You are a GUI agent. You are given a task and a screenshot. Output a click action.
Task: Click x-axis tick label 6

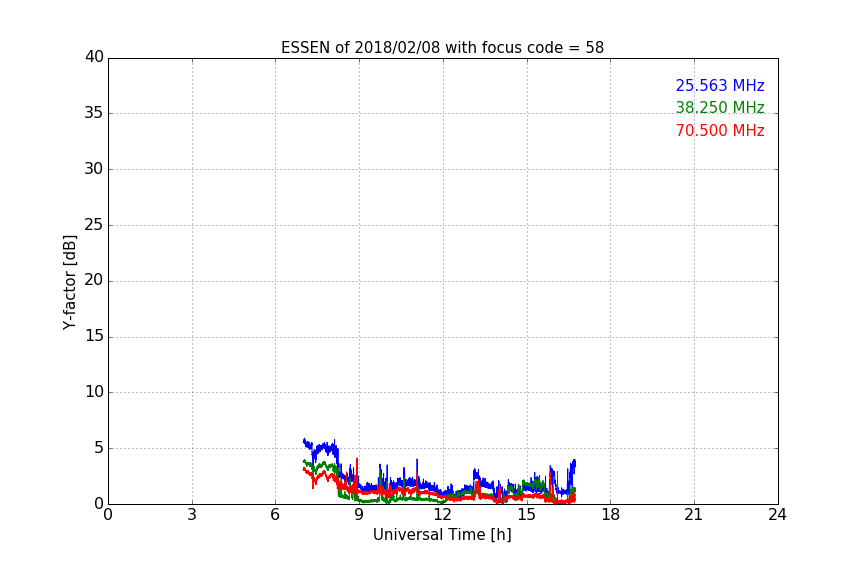pos(275,515)
